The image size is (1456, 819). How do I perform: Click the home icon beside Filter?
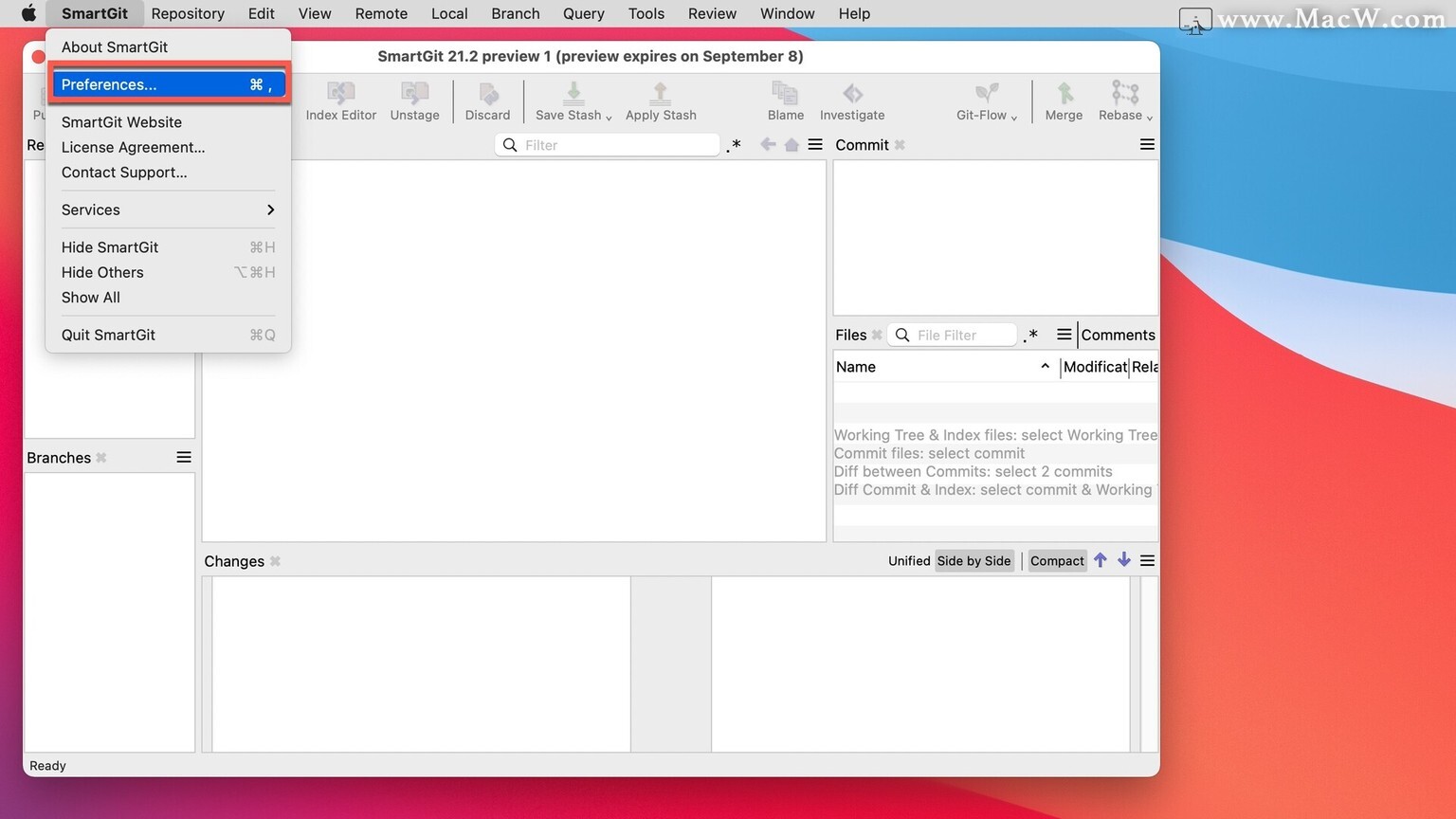pos(792,145)
